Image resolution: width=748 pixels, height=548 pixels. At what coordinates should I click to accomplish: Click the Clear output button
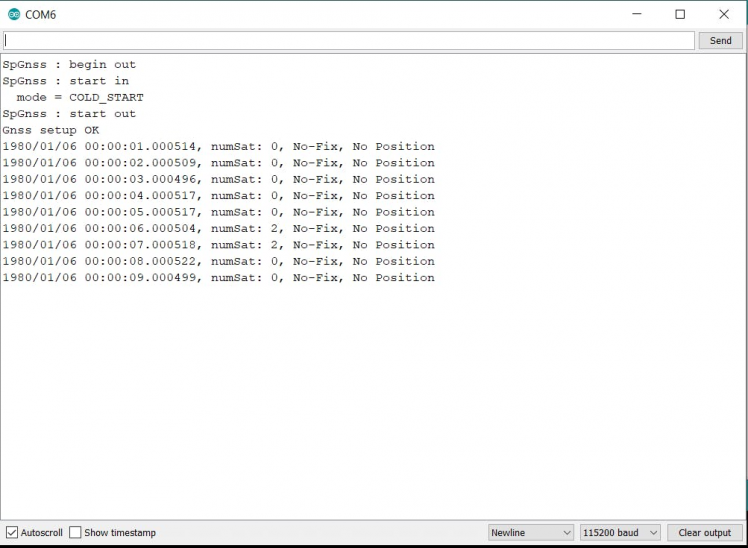(705, 532)
